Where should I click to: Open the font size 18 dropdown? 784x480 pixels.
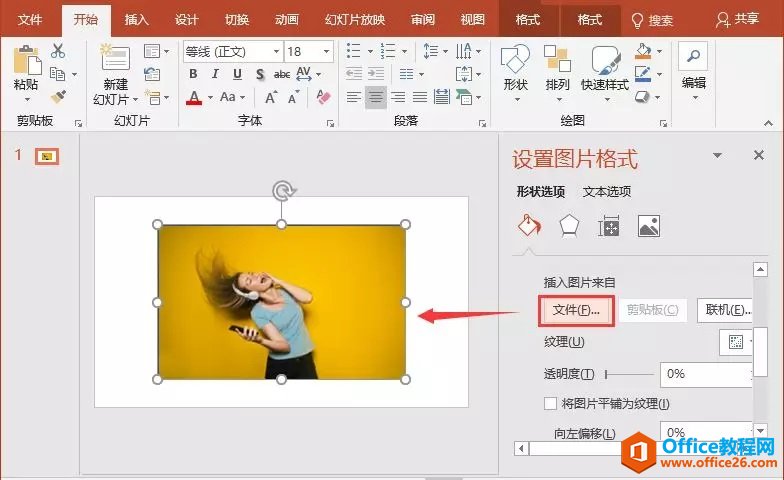326,51
